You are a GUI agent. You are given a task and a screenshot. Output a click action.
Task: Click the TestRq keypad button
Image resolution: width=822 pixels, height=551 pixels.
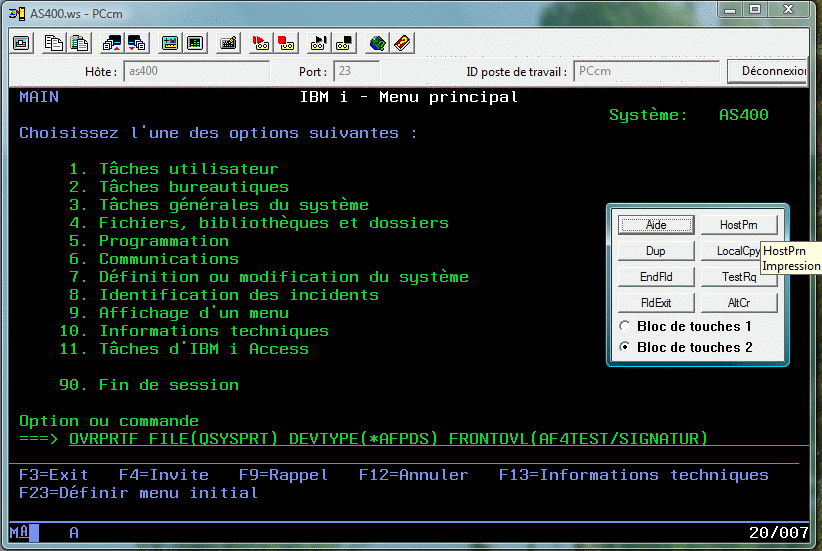pyautogui.click(x=739, y=277)
